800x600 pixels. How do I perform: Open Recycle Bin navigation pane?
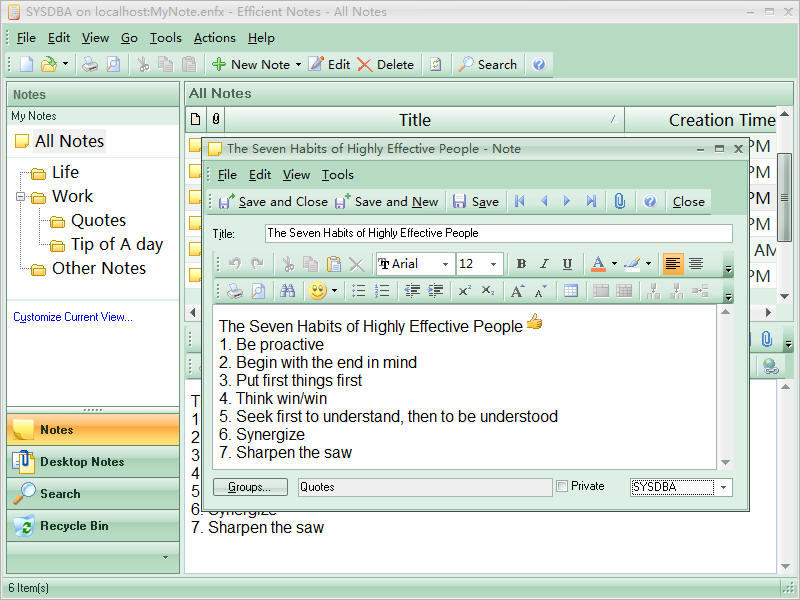pyautogui.click(x=93, y=526)
